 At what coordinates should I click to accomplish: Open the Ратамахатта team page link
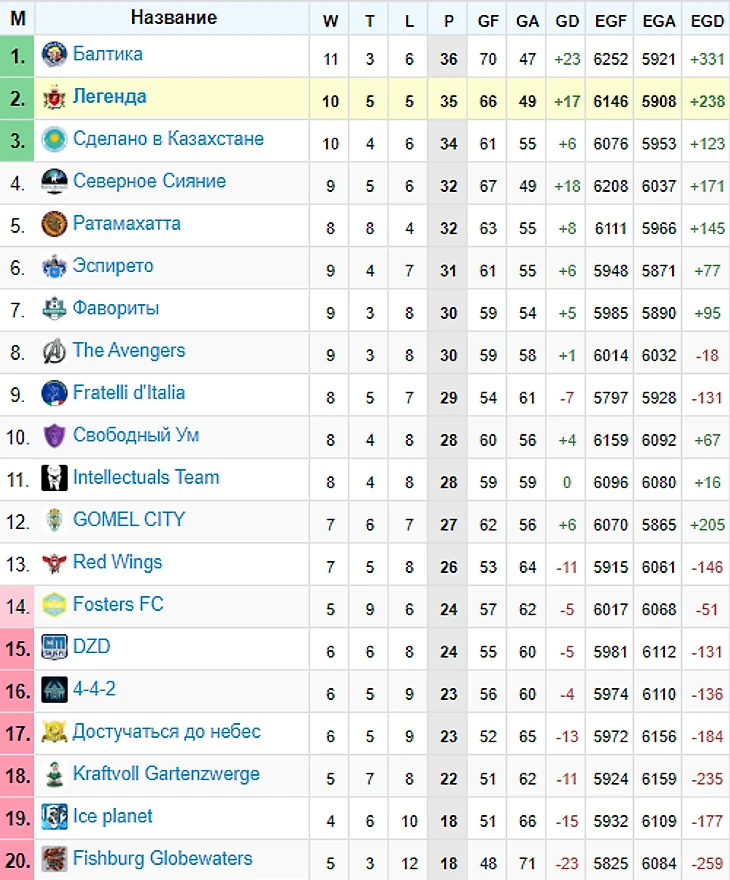pyautogui.click(x=127, y=224)
